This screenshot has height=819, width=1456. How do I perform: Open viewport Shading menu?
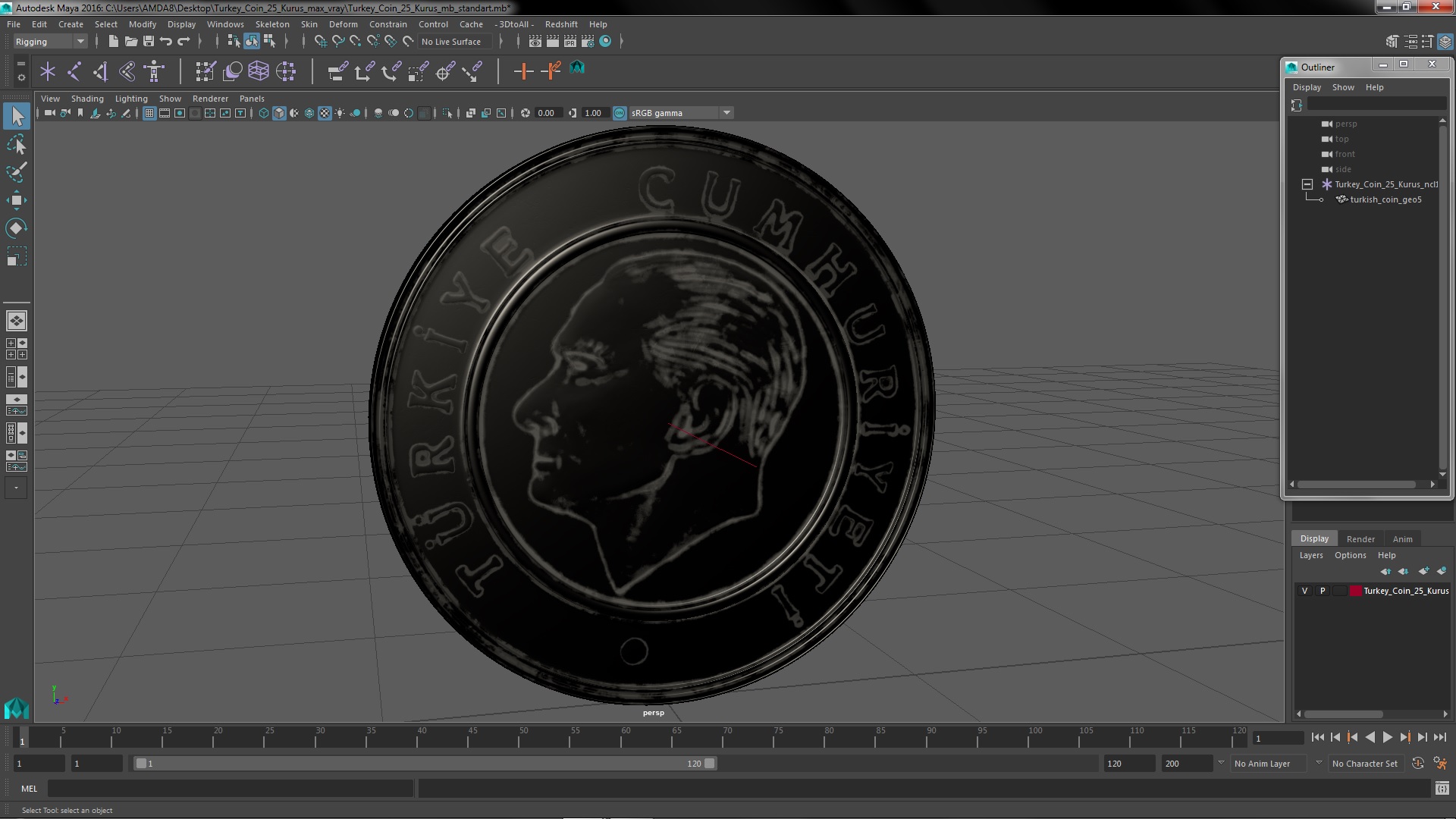pos(87,99)
